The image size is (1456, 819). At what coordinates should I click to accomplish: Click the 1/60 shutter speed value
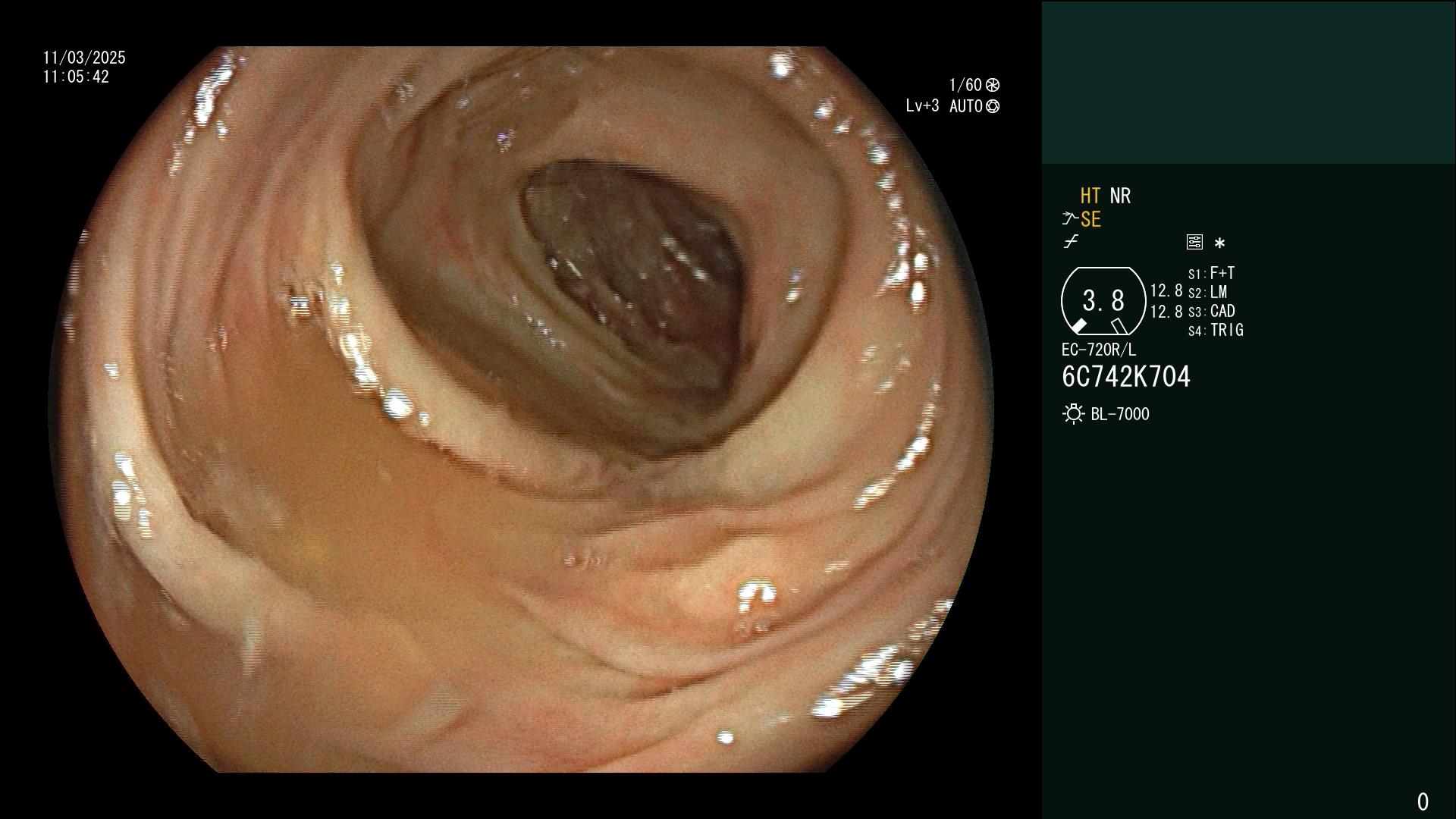[x=965, y=85]
